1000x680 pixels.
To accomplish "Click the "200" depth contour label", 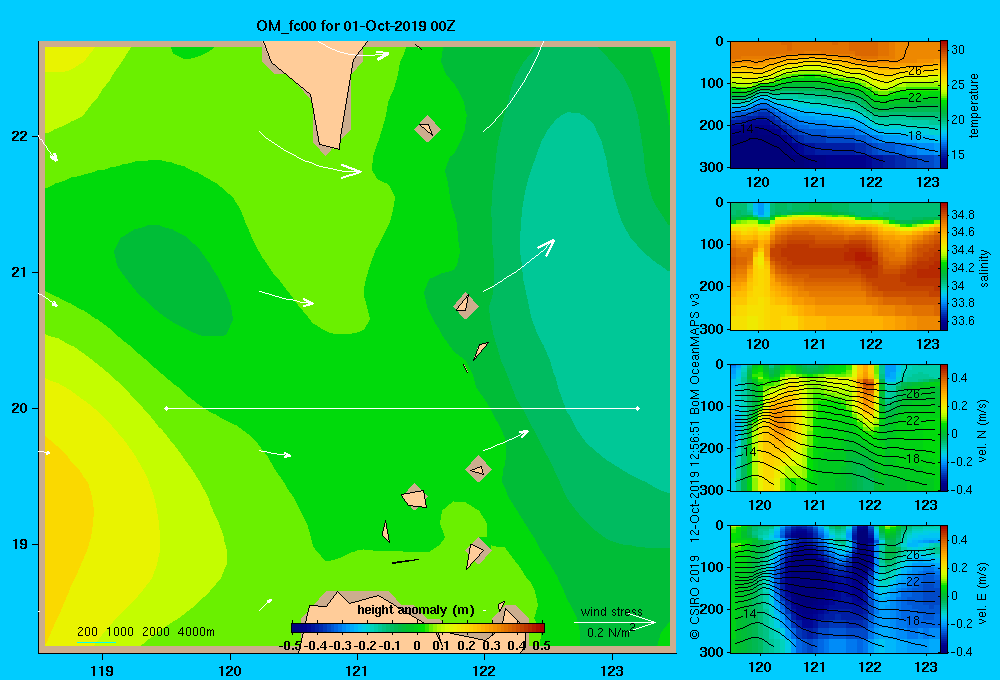I will click(87, 632).
